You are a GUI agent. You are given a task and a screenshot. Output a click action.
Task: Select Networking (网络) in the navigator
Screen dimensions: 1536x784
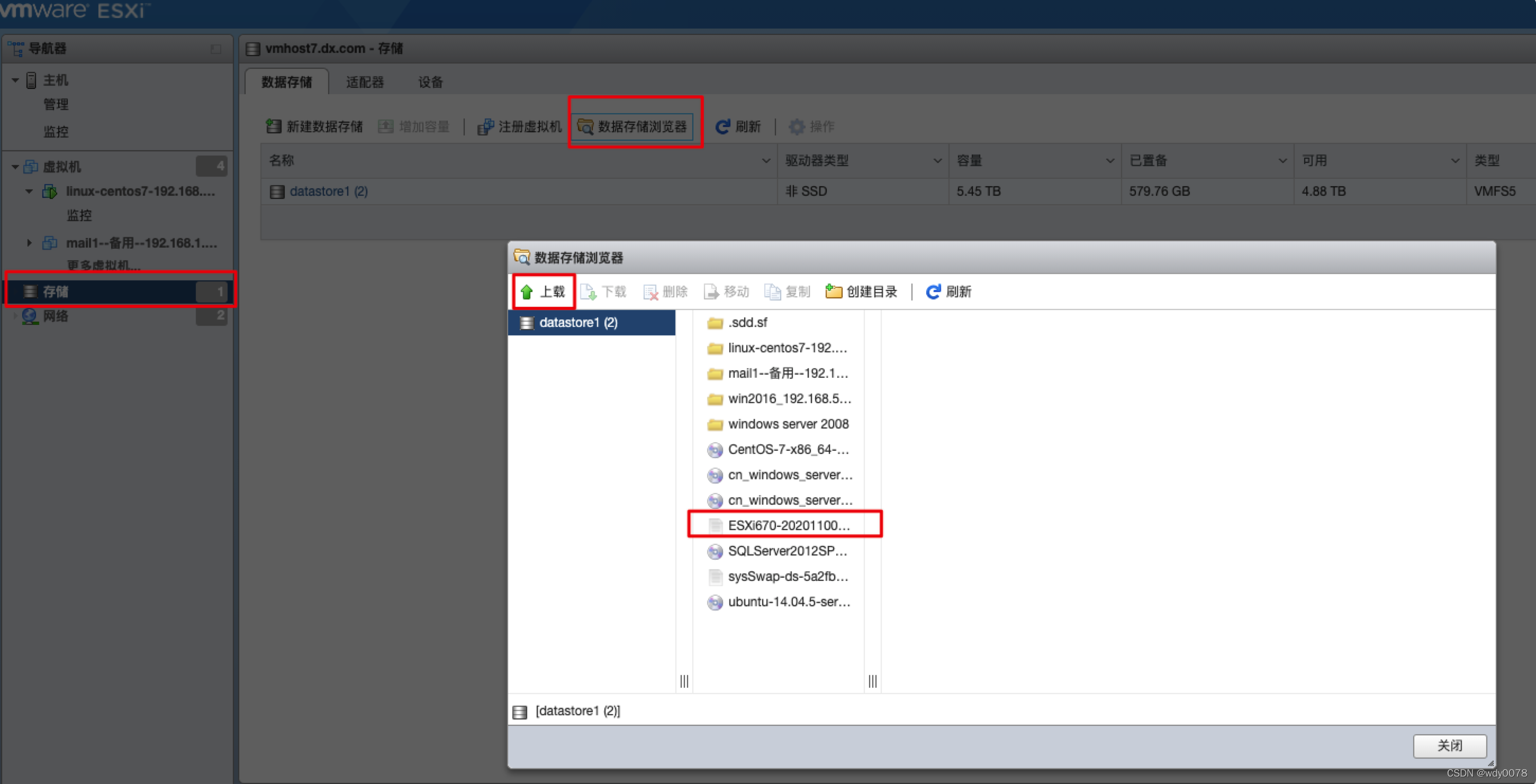[56, 316]
